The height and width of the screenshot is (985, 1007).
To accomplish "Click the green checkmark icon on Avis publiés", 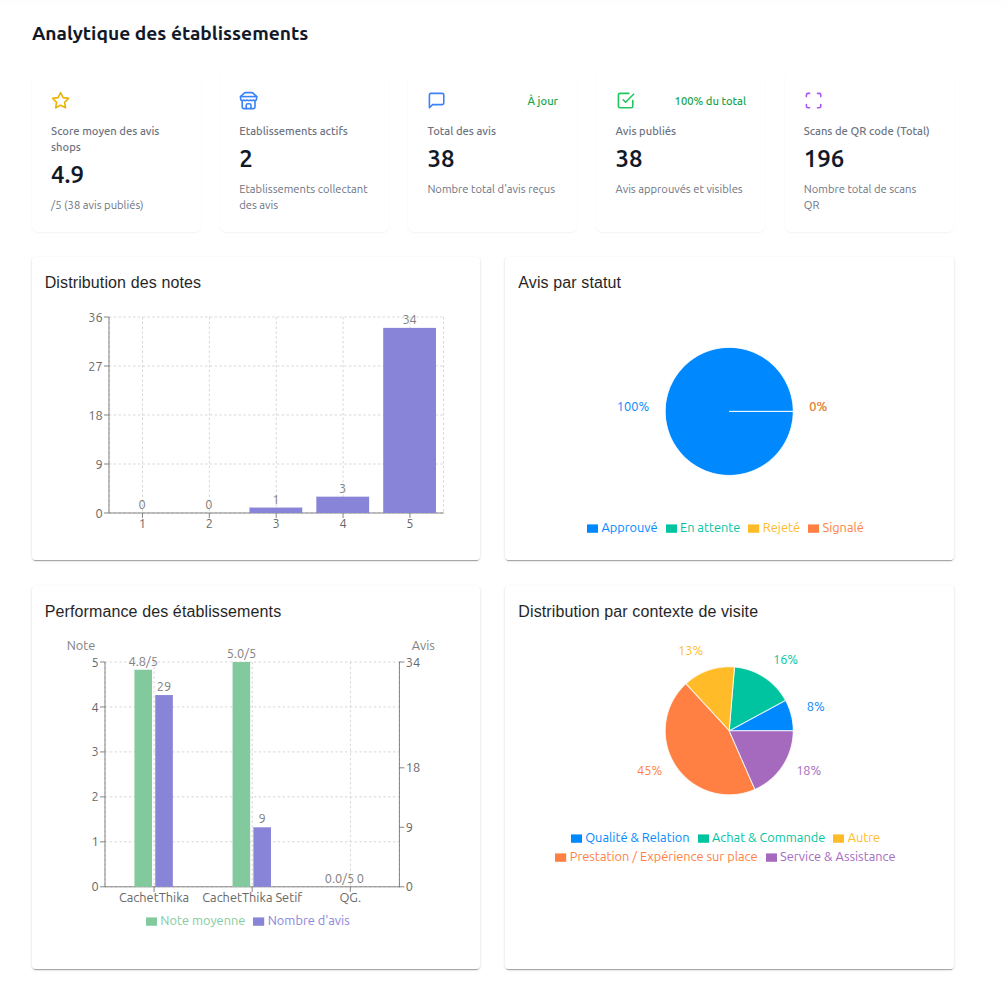I will tap(625, 100).
